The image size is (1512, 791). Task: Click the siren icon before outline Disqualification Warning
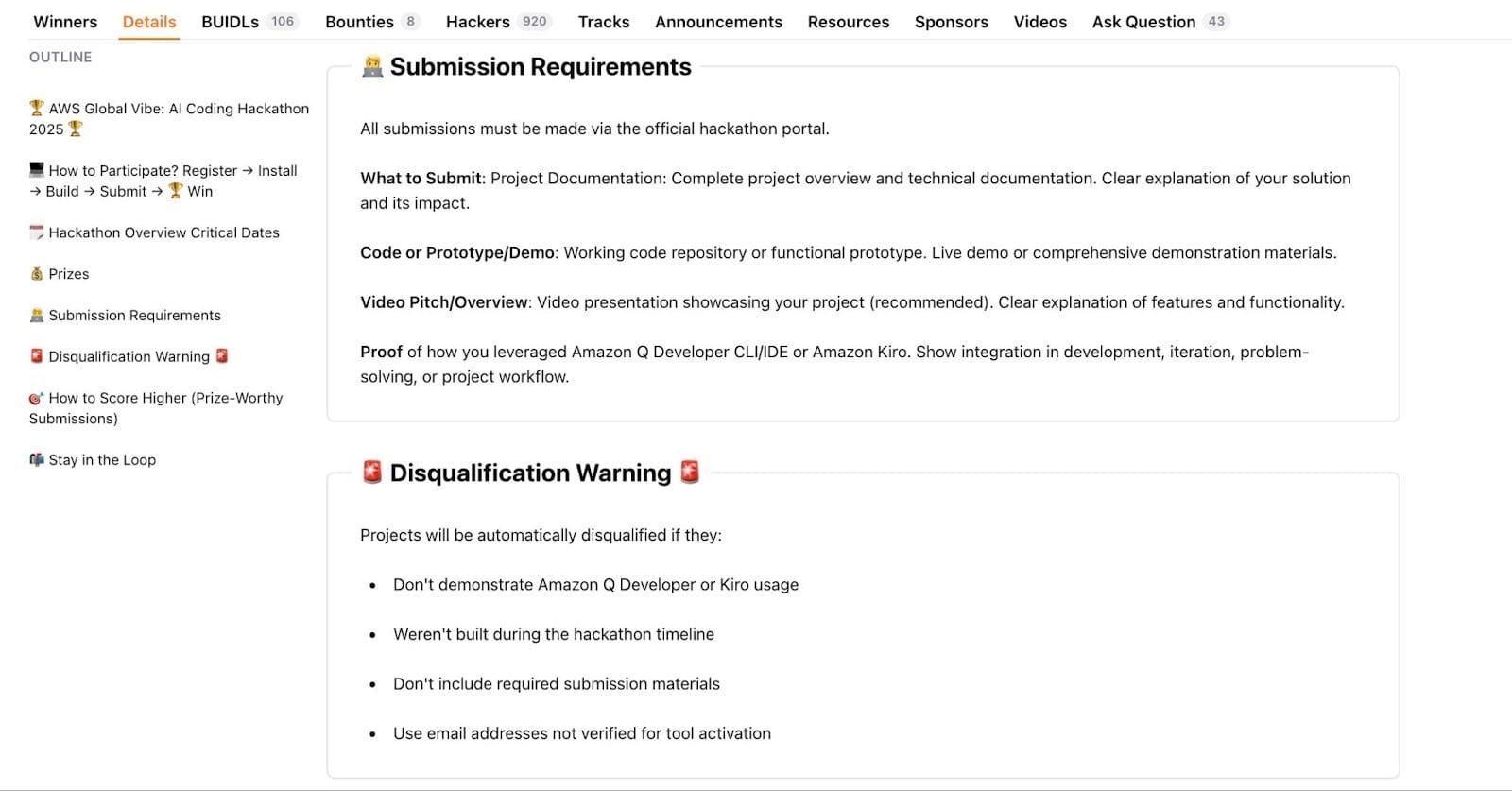pos(37,356)
